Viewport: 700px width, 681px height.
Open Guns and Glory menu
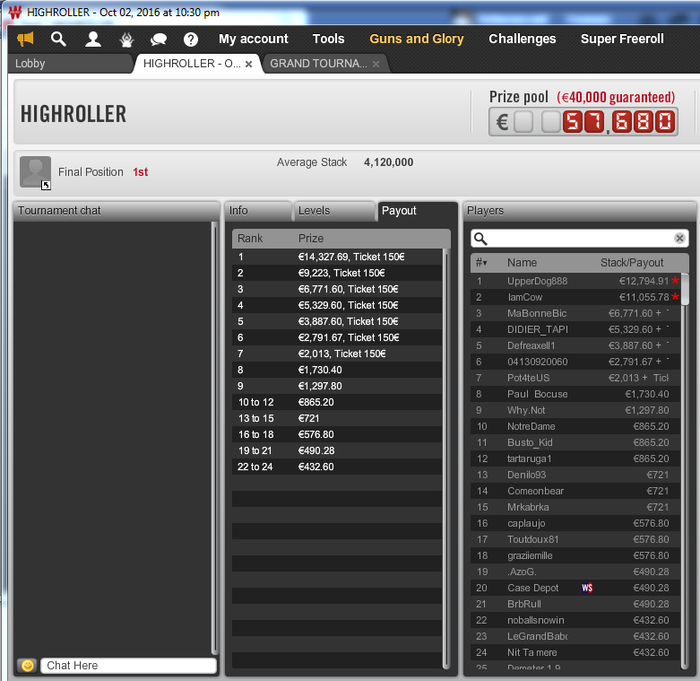[x=417, y=39]
